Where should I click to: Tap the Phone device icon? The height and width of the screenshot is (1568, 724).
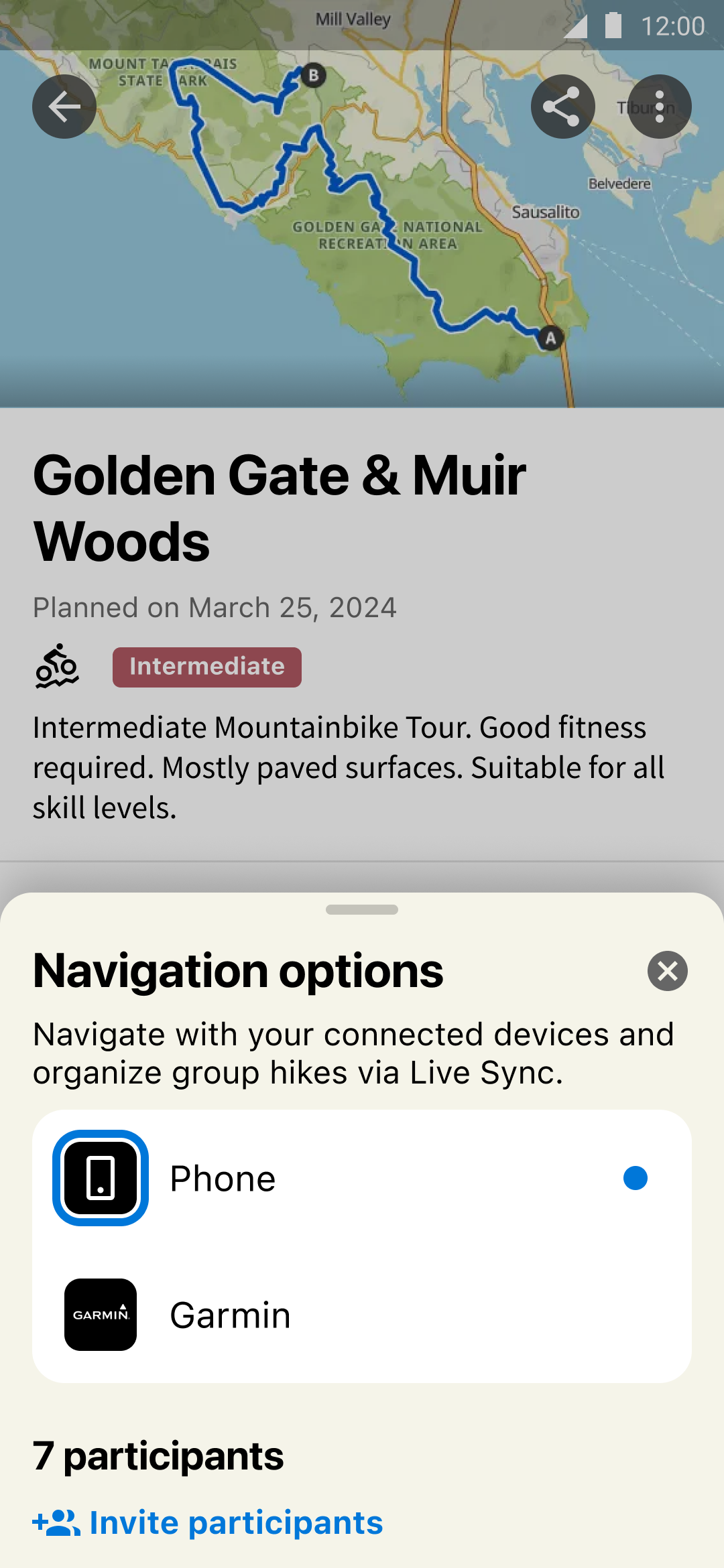101,1178
